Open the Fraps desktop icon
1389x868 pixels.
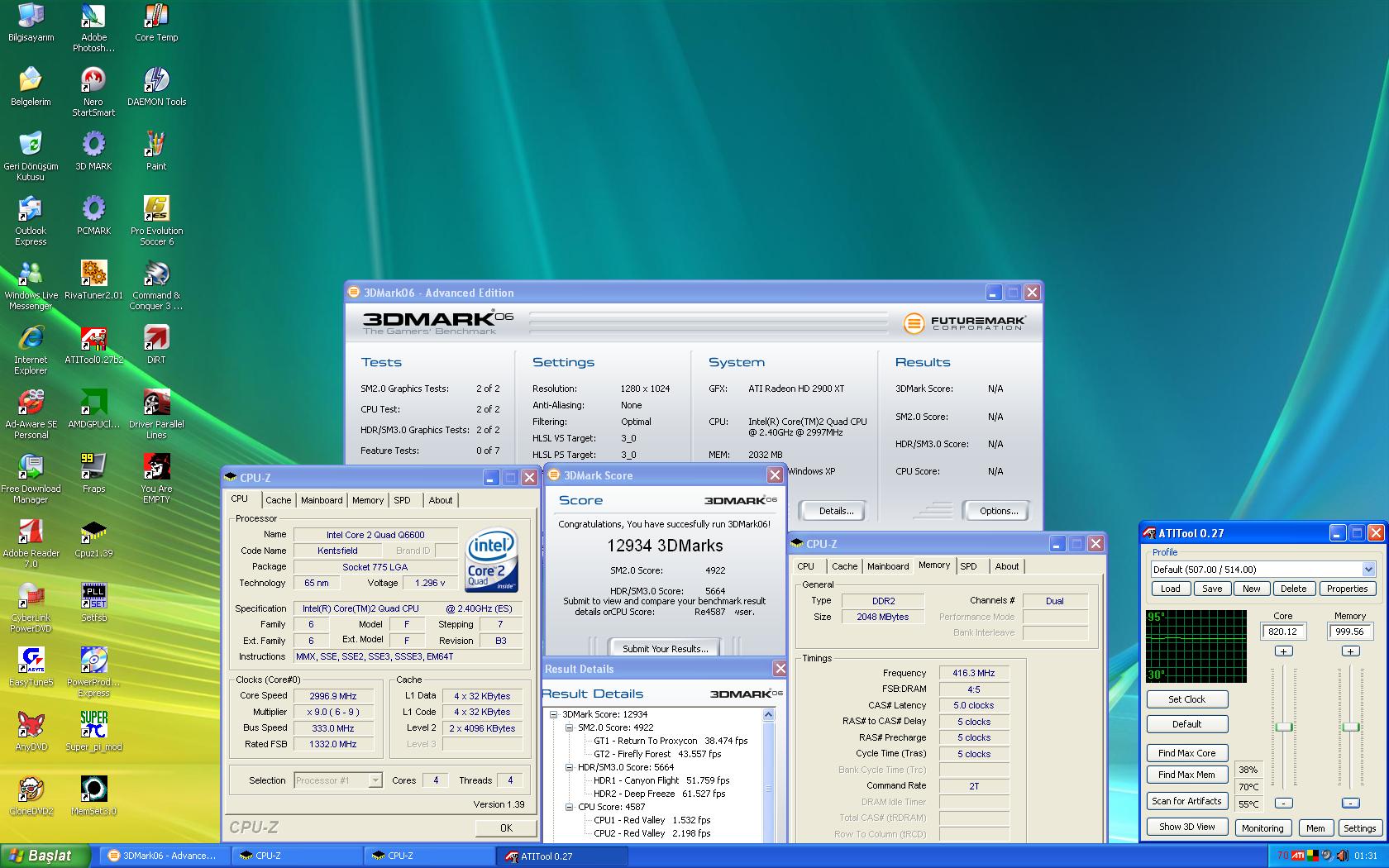coord(93,474)
